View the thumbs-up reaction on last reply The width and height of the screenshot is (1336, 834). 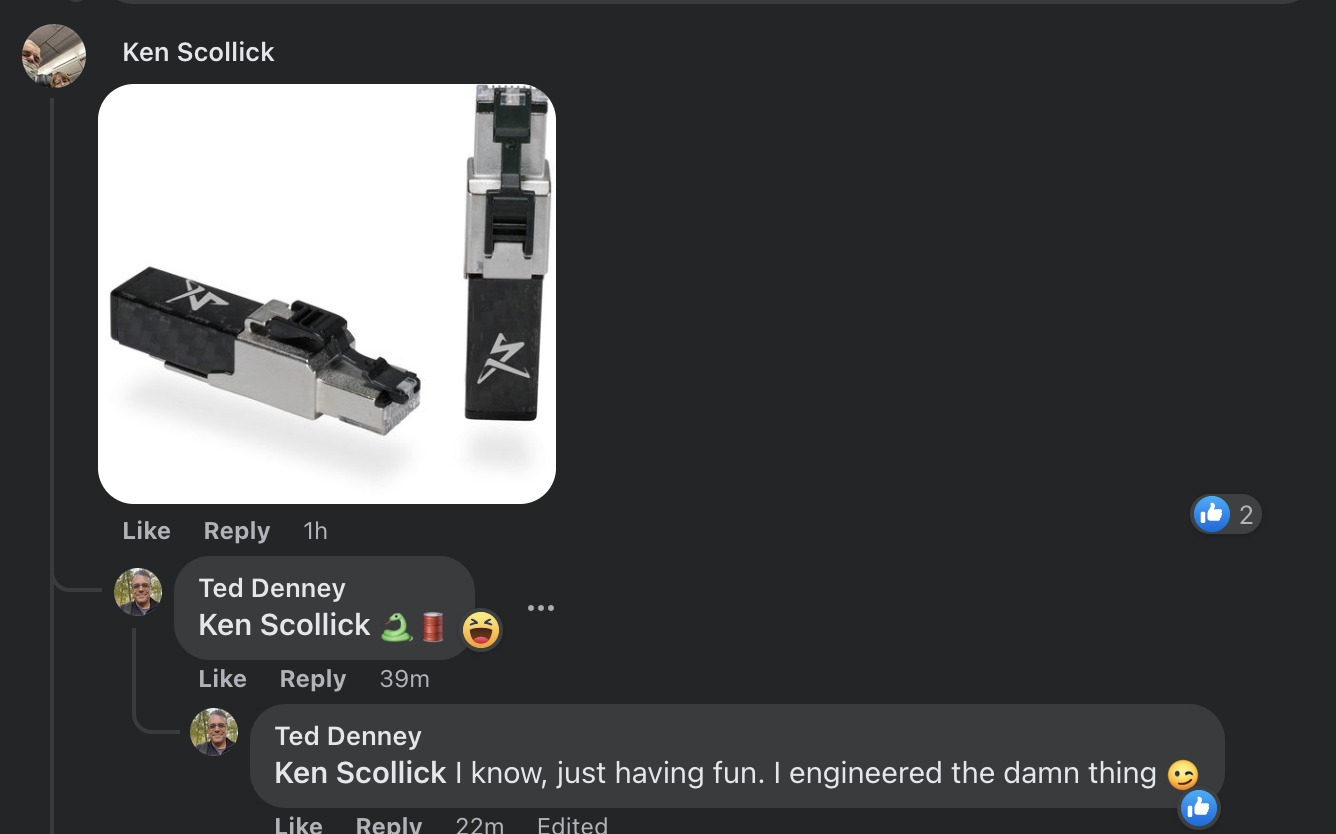click(1198, 807)
